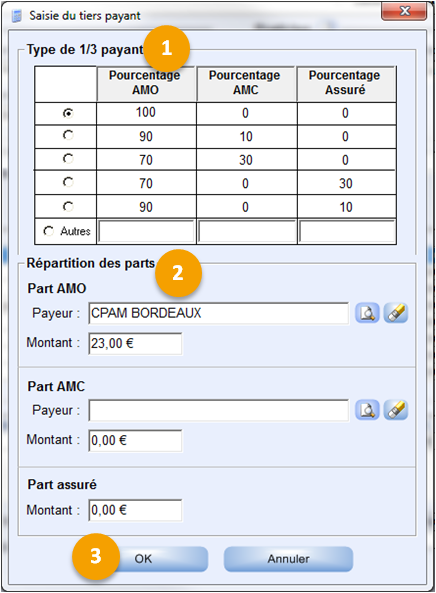This screenshot has width=436, height=593.
Task: Select the 100 / 0 / 0 radio option
Action: coord(68,113)
